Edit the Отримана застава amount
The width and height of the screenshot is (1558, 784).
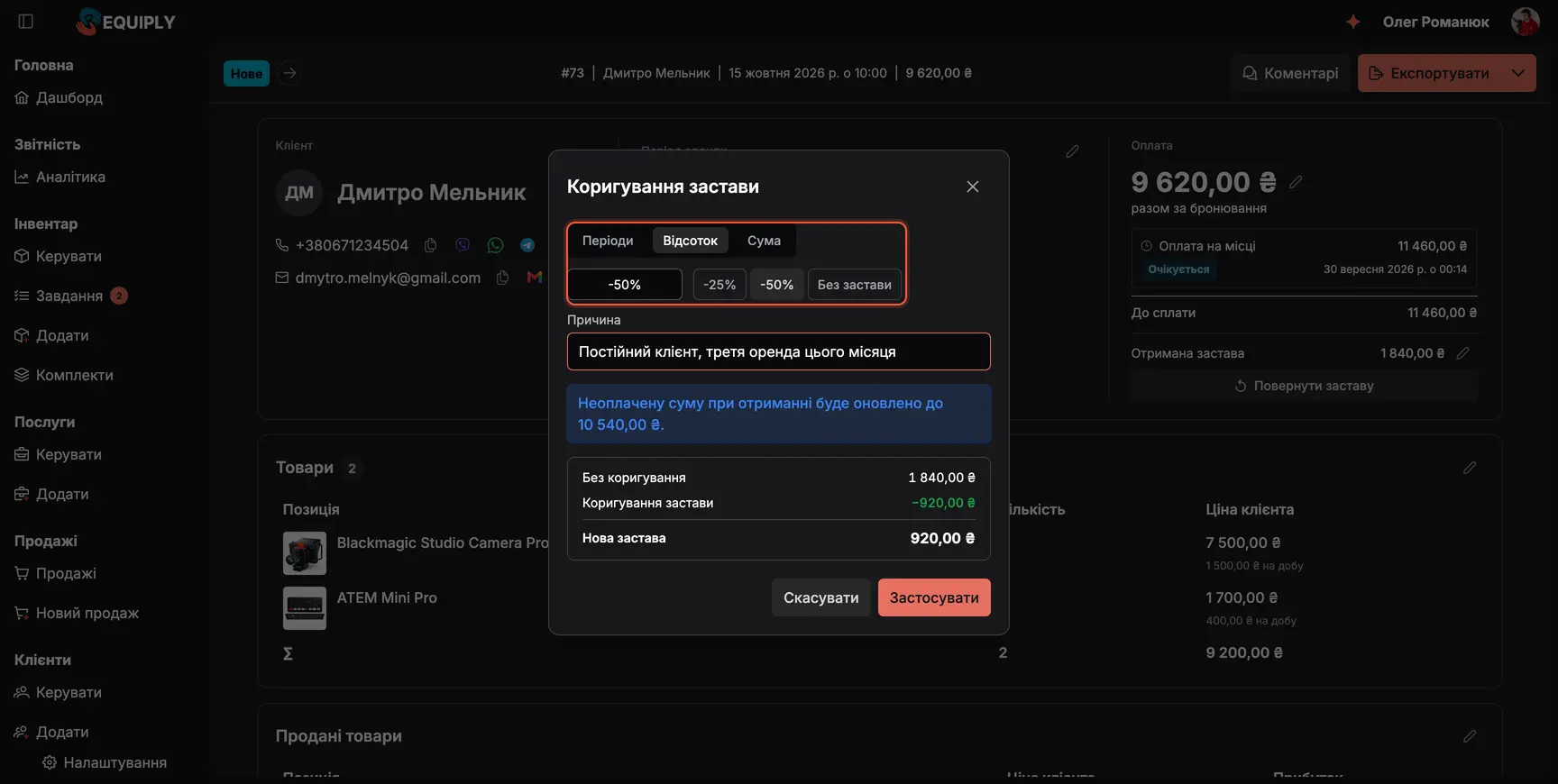tap(1462, 353)
